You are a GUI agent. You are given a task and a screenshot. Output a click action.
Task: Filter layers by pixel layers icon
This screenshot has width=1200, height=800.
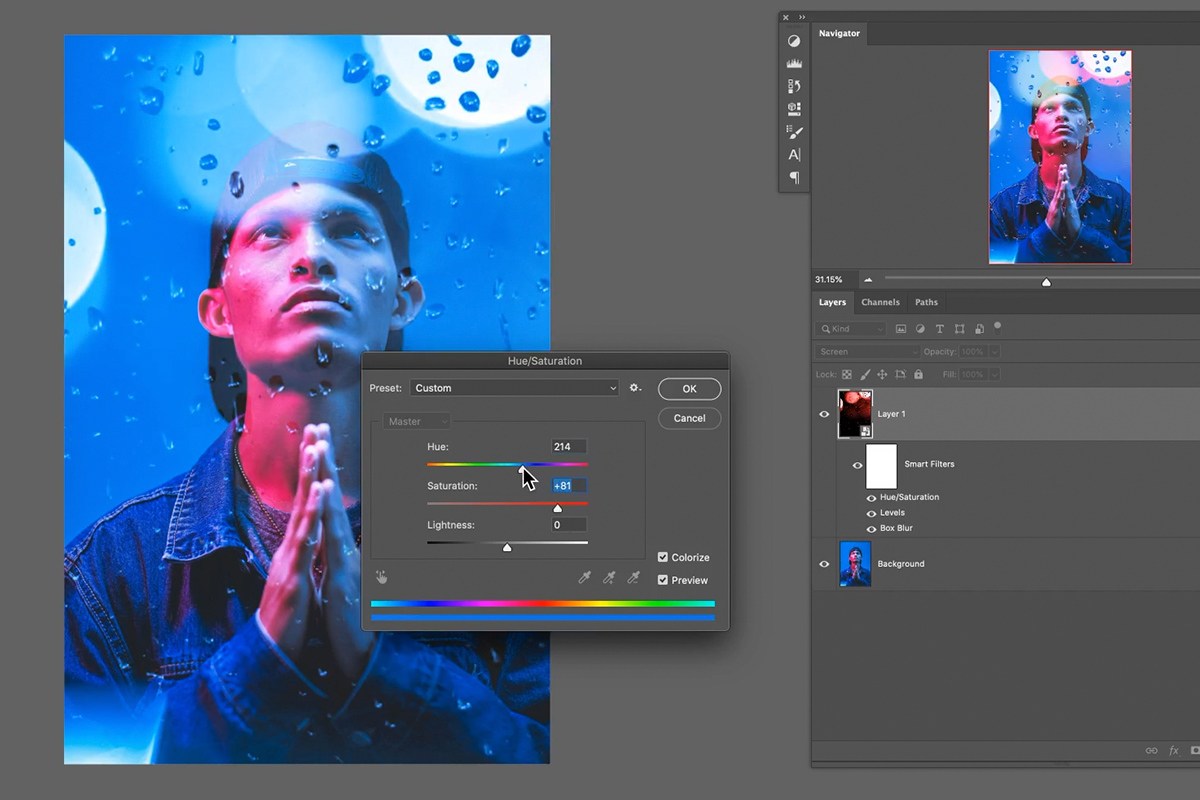tap(901, 329)
